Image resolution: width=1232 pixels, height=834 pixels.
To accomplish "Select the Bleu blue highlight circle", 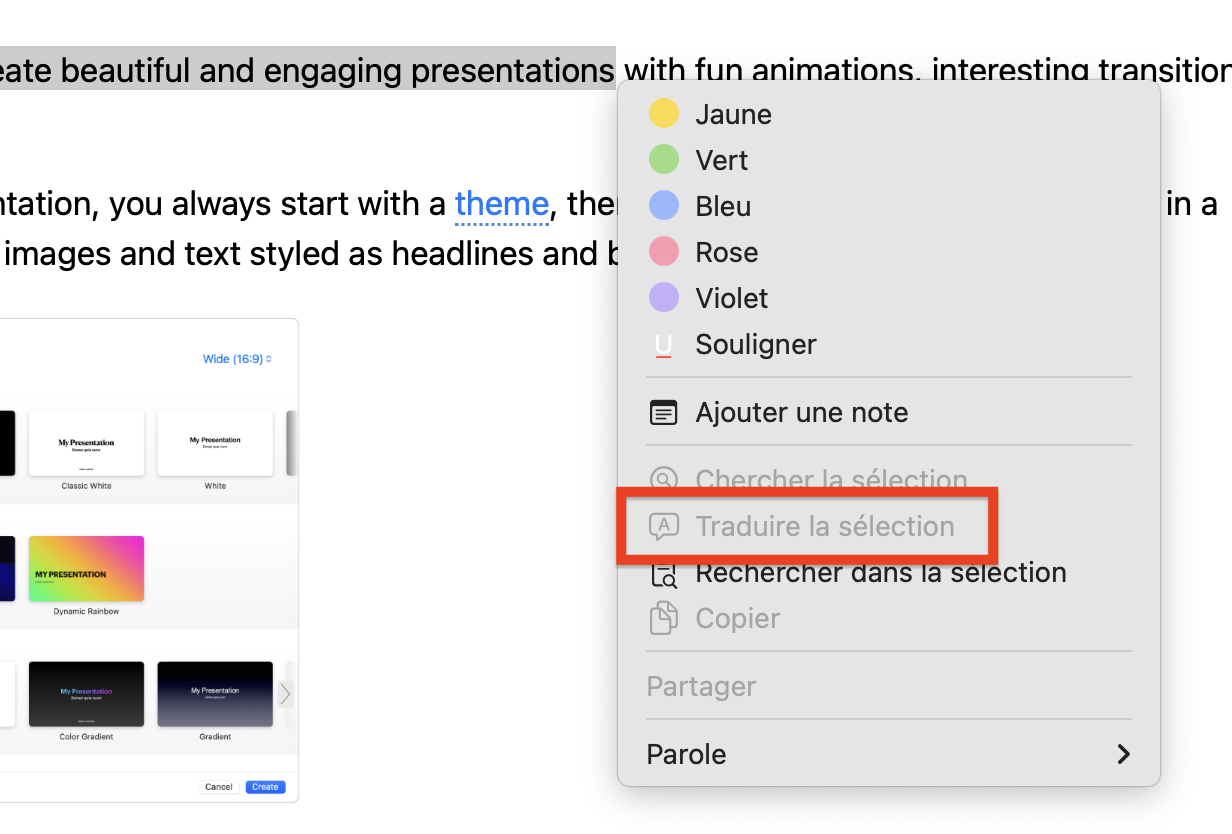I will point(664,206).
